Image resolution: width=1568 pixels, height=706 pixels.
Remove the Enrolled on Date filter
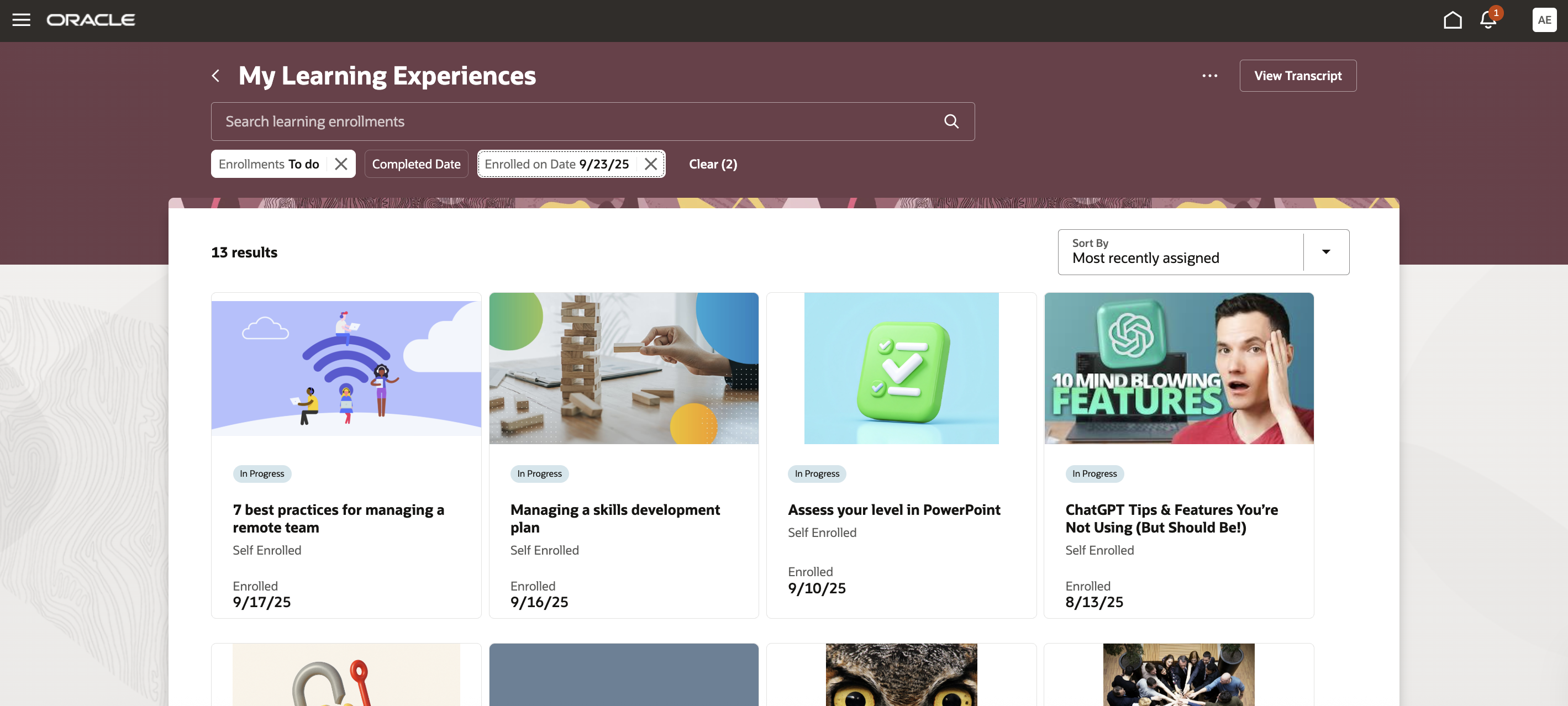(x=650, y=164)
